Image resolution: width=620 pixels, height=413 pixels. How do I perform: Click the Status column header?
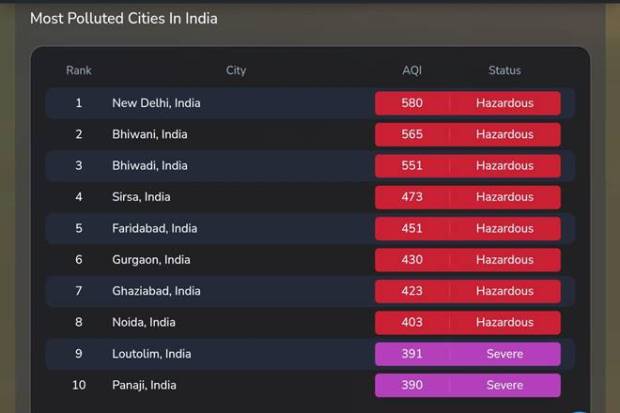coord(504,71)
